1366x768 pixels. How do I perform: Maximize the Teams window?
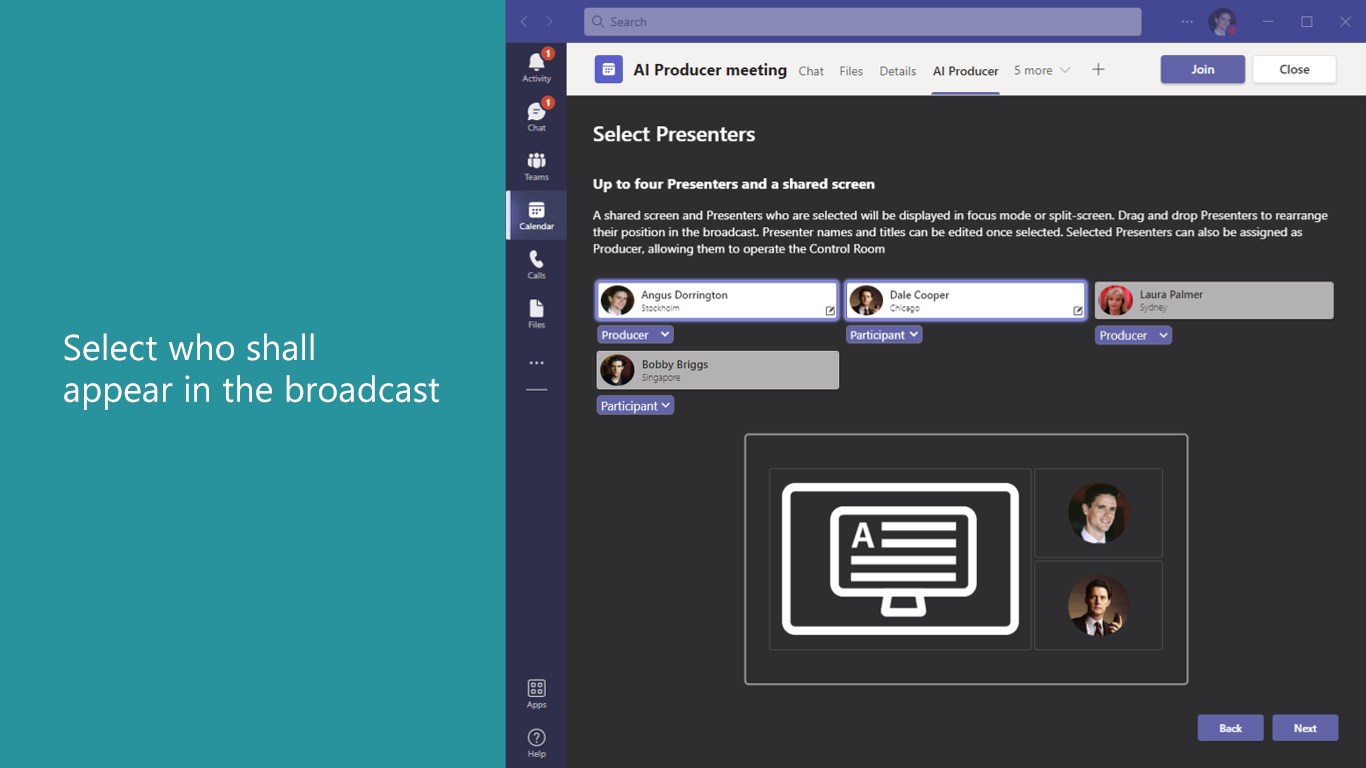(x=1306, y=22)
